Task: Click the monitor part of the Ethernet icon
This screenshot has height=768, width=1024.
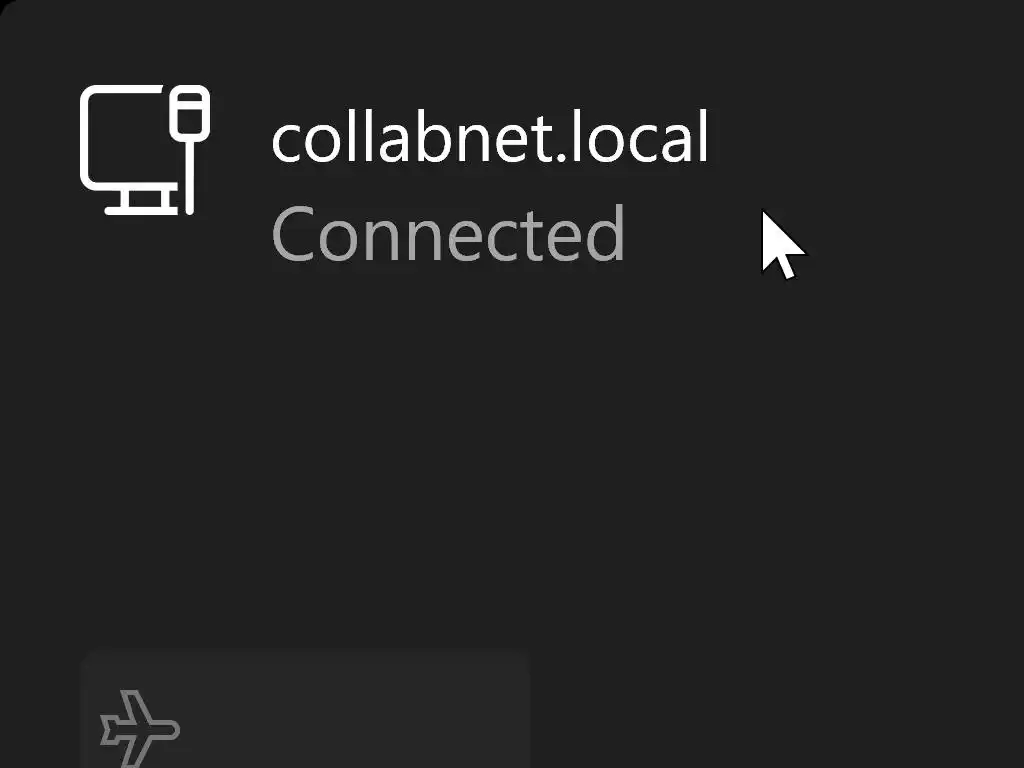Action: [x=129, y=150]
